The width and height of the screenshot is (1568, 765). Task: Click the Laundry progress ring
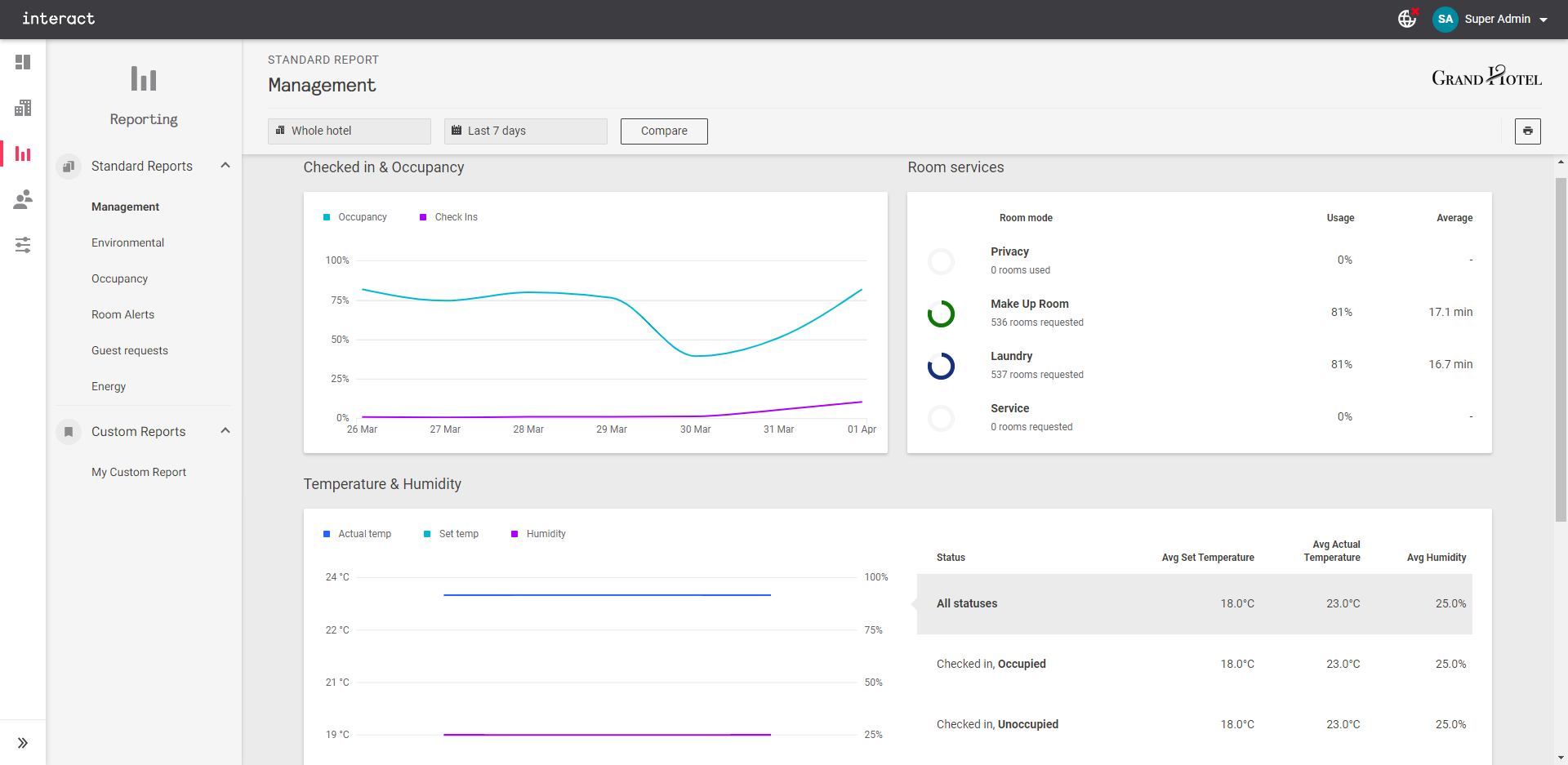(941, 366)
